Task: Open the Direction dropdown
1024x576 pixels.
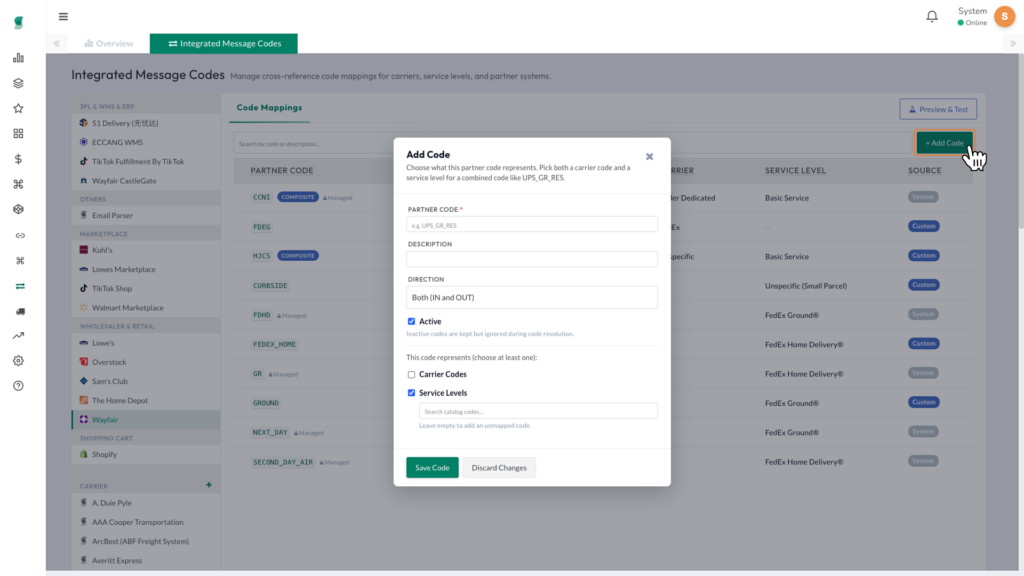Action: tap(532, 297)
